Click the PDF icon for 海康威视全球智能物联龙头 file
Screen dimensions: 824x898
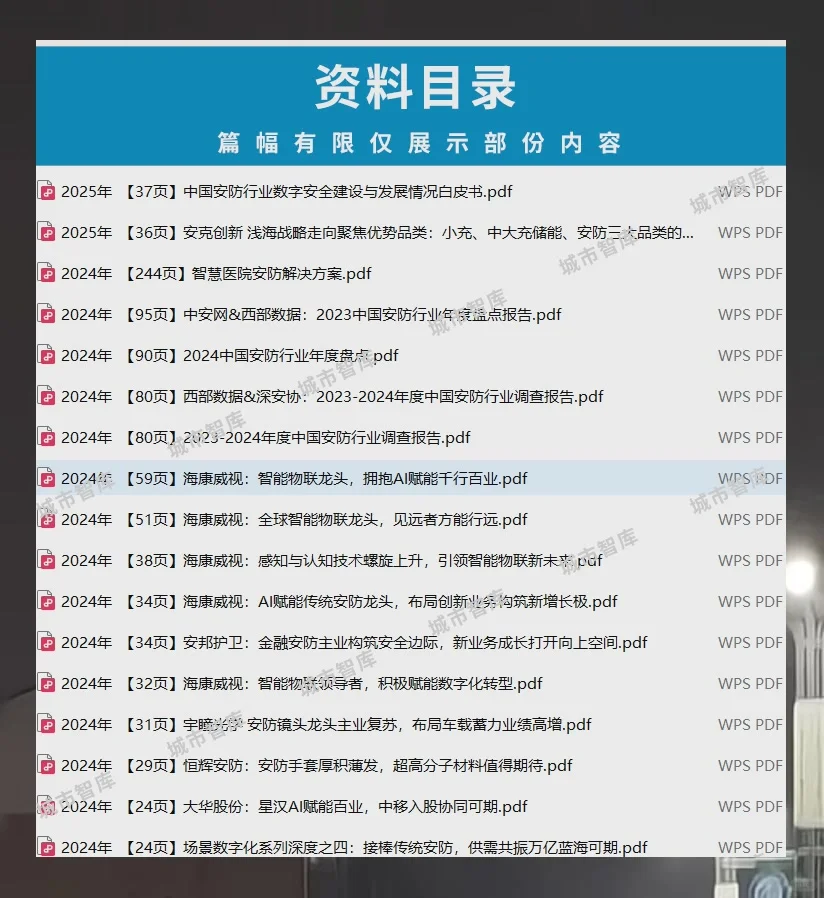click(46, 519)
